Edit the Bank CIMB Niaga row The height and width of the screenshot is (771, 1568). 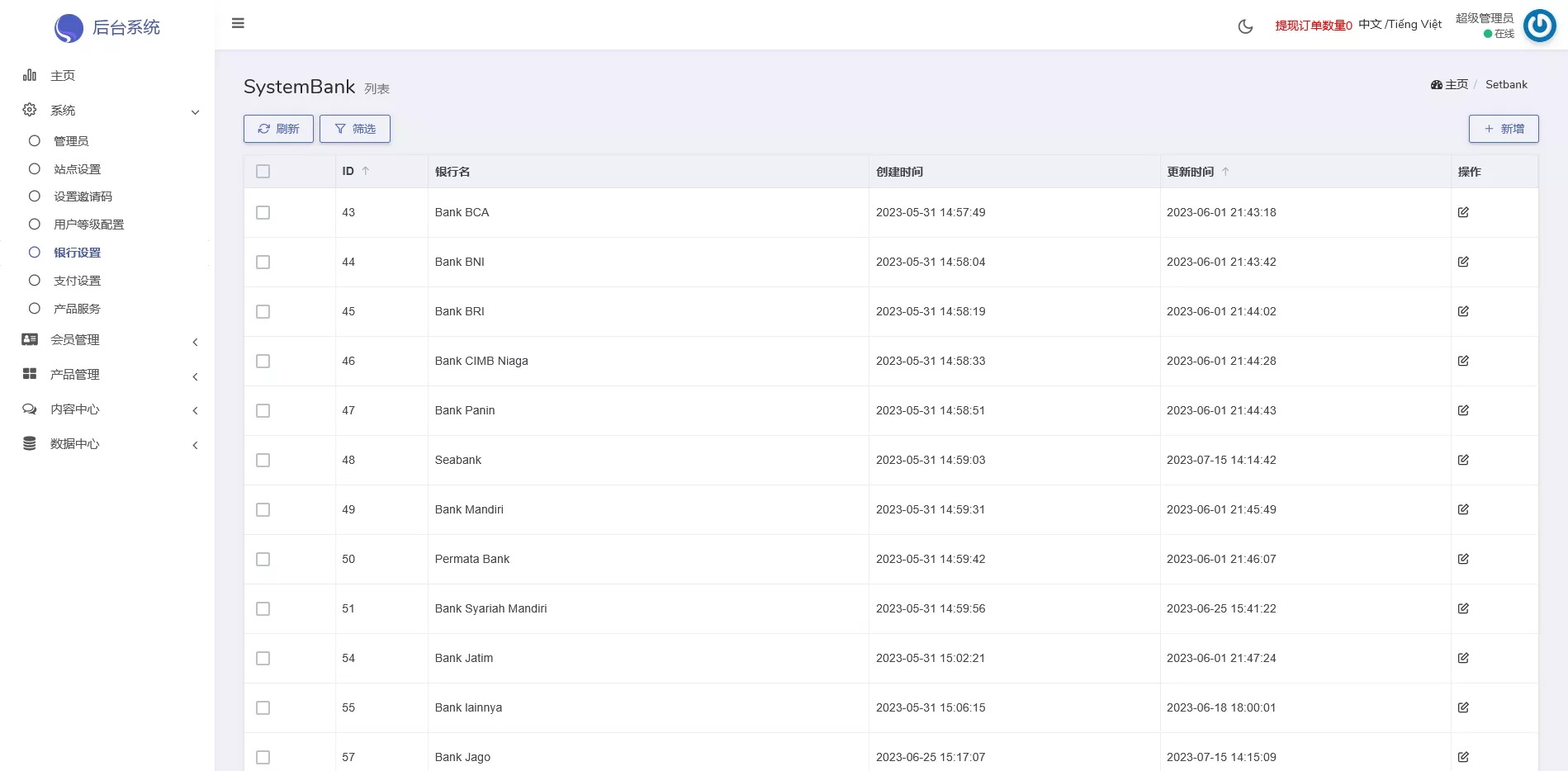[x=1463, y=361]
